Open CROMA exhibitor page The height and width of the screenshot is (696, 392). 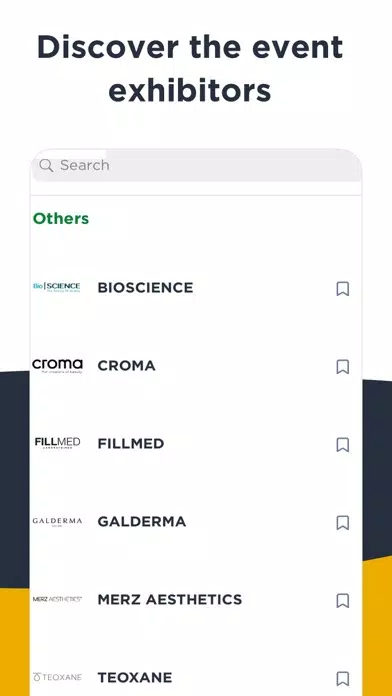pos(127,366)
